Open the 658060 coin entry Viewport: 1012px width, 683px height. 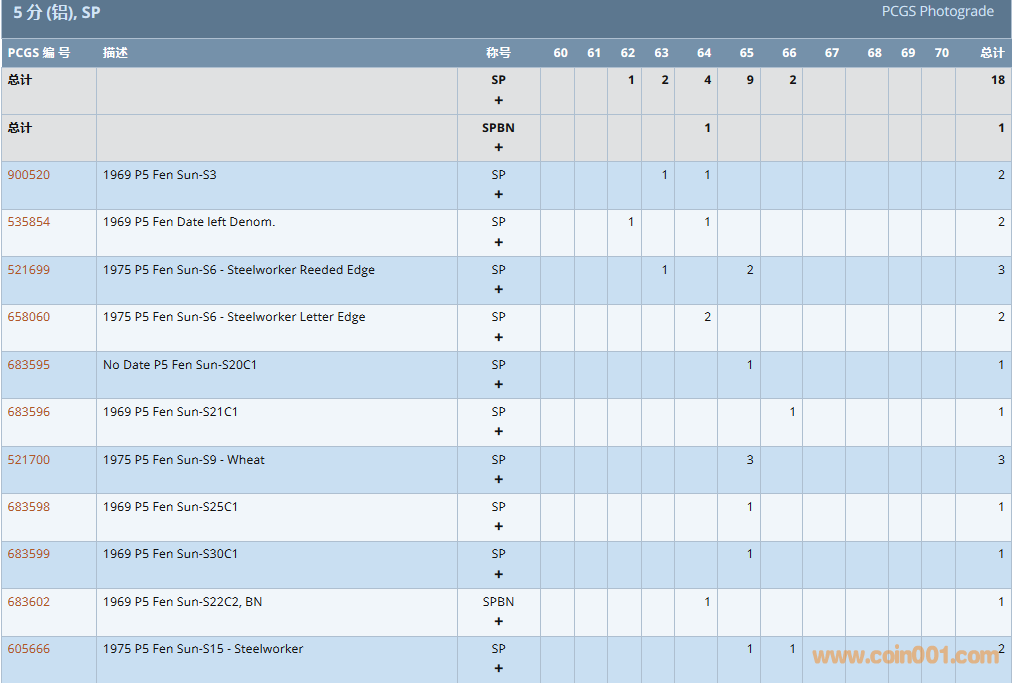(x=29, y=317)
